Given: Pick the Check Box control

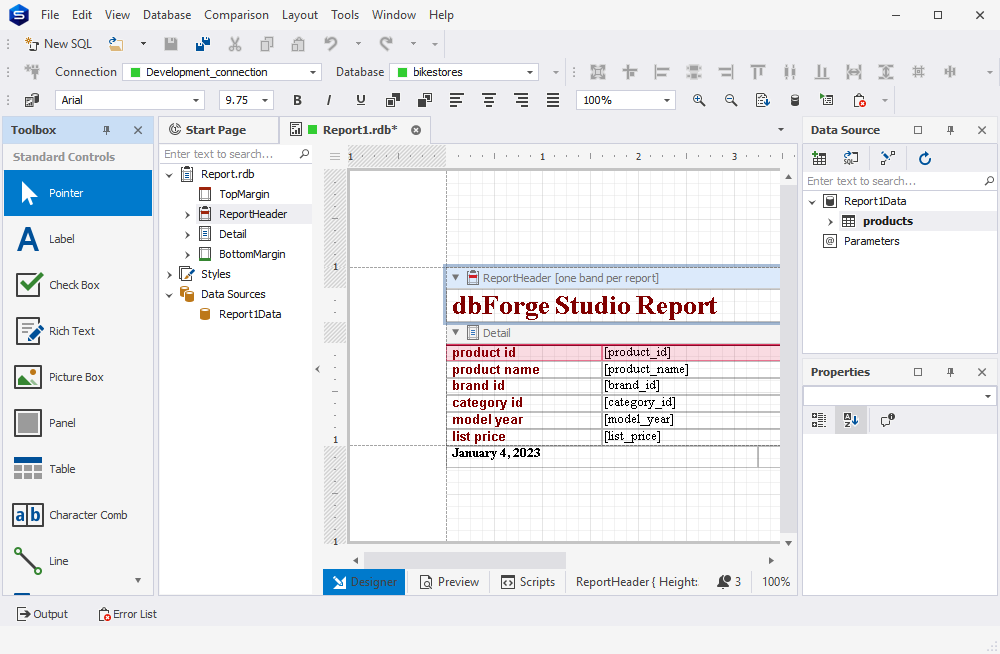Looking at the screenshot, I should [78, 285].
